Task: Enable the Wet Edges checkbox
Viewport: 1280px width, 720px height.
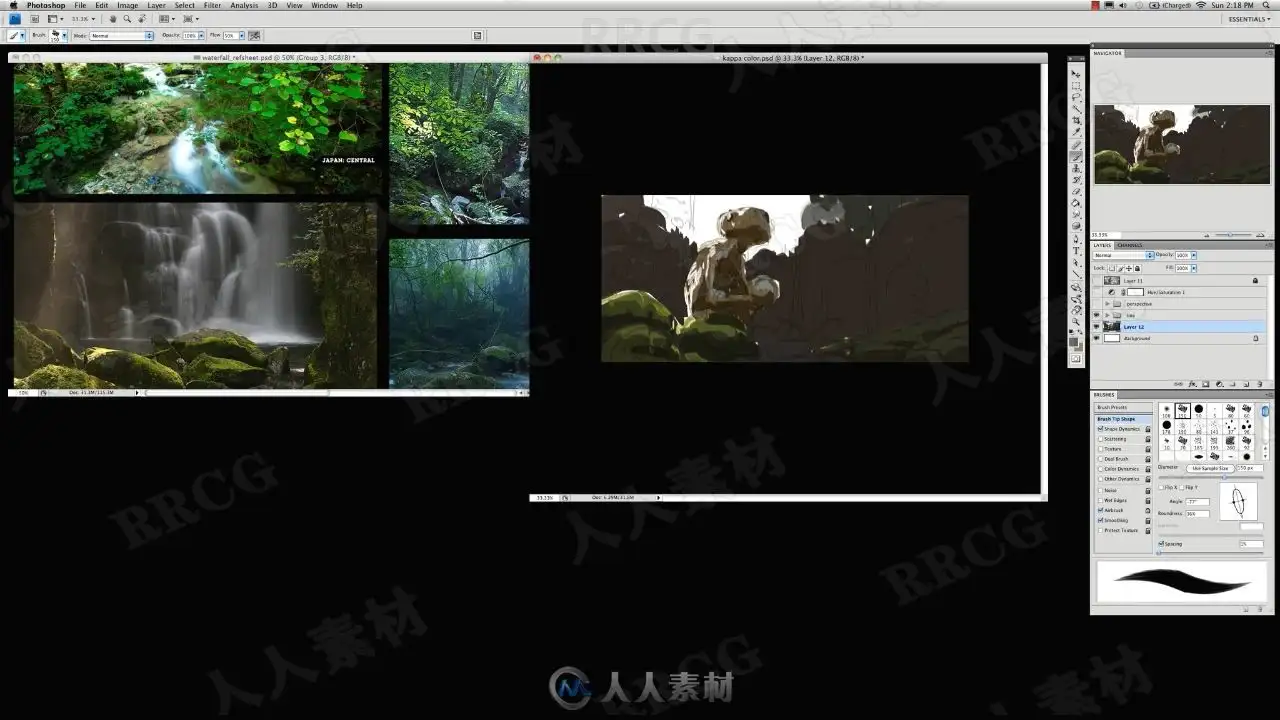Action: point(1101,500)
